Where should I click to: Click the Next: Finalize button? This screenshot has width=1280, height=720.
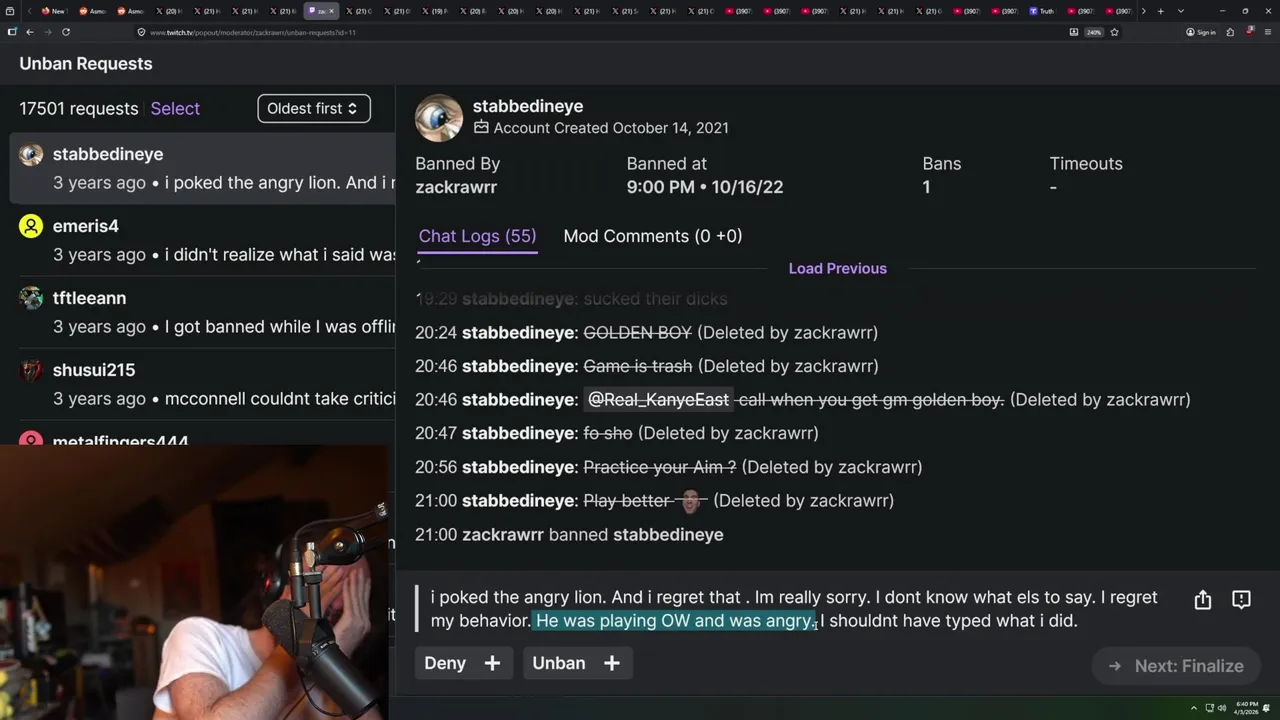tap(1176, 666)
